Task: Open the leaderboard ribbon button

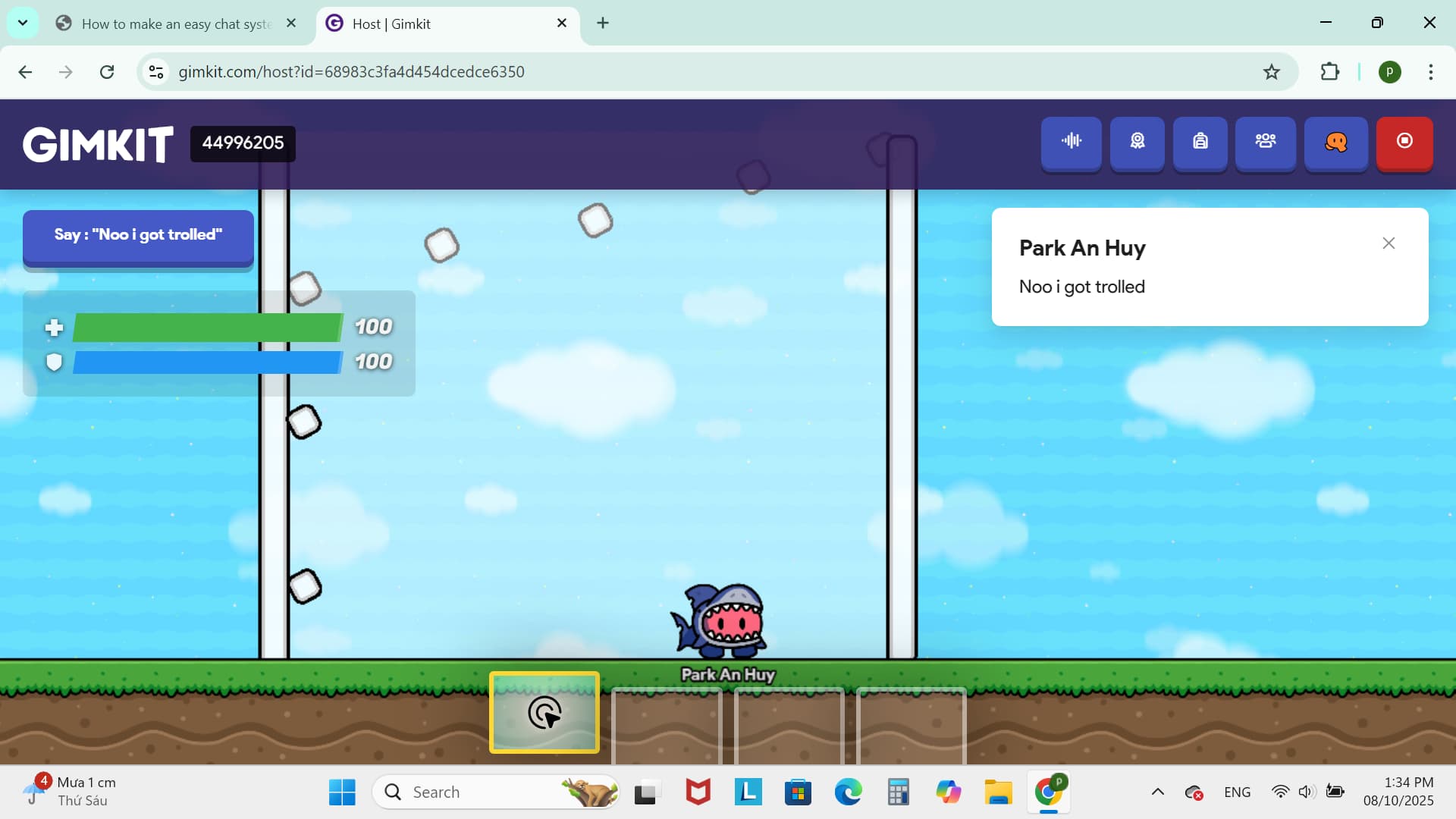Action: (1137, 142)
